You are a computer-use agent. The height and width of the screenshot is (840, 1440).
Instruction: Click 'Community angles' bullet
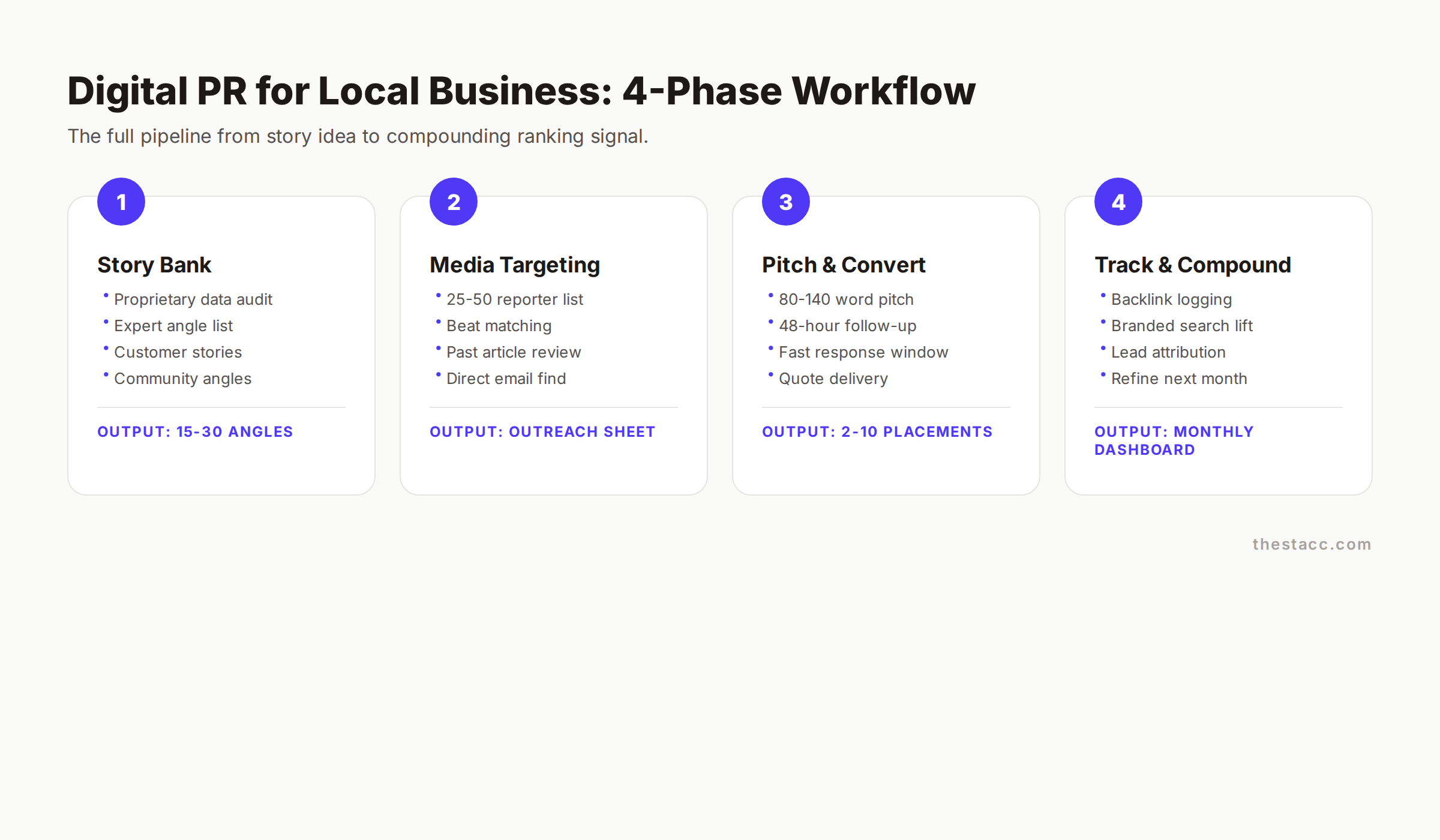click(183, 379)
